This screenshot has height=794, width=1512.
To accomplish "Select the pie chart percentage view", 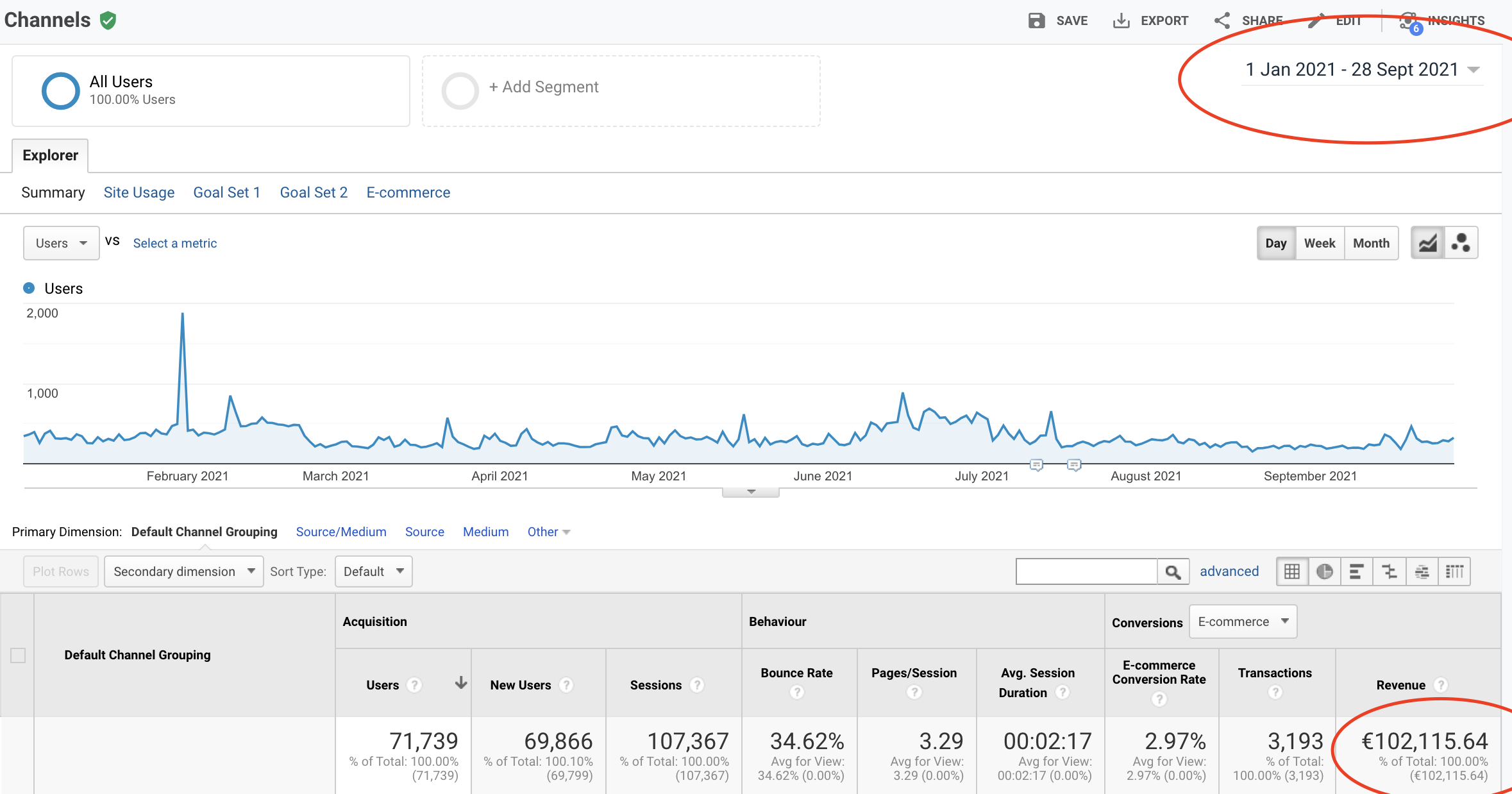I will click(x=1325, y=571).
